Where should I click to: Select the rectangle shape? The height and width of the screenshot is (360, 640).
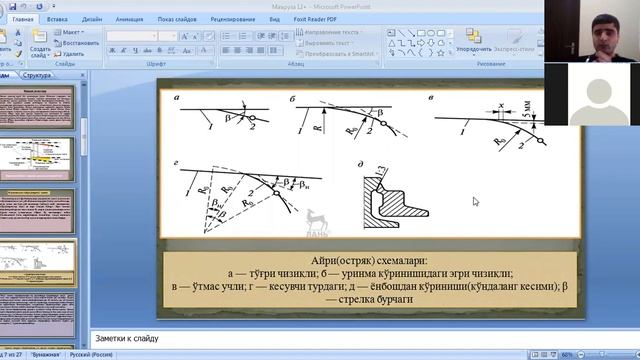click(421, 33)
